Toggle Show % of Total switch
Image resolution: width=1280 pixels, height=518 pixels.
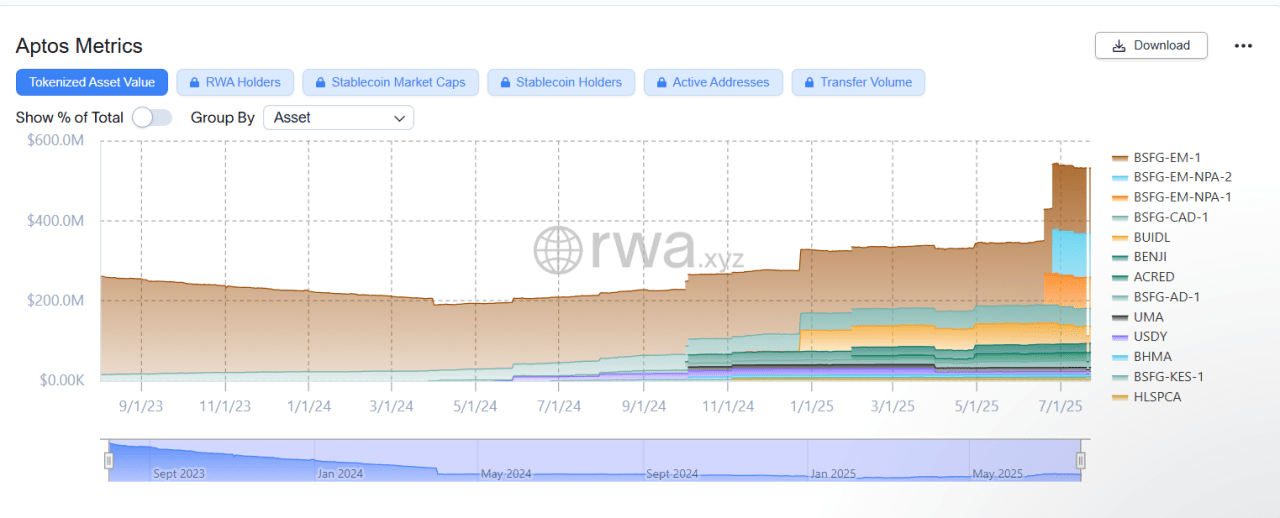coord(152,118)
